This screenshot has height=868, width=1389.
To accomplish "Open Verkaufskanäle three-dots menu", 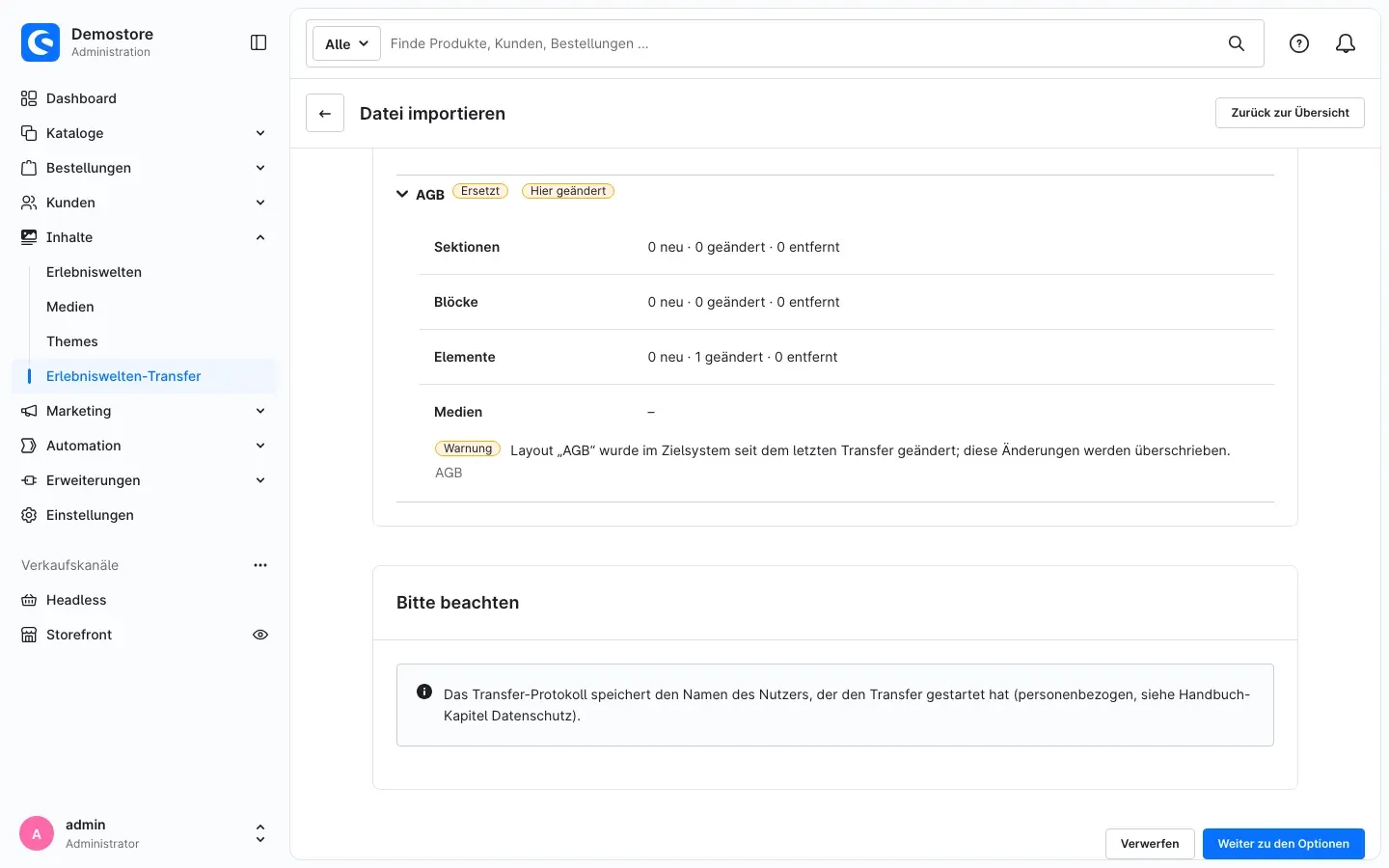I will 260,565.
